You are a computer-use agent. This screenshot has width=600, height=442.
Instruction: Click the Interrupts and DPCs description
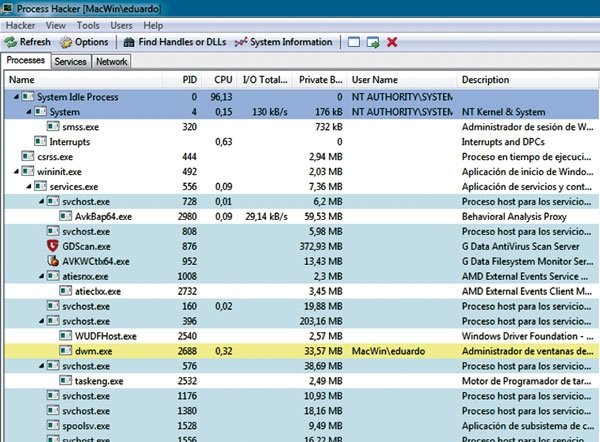point(503,142)
